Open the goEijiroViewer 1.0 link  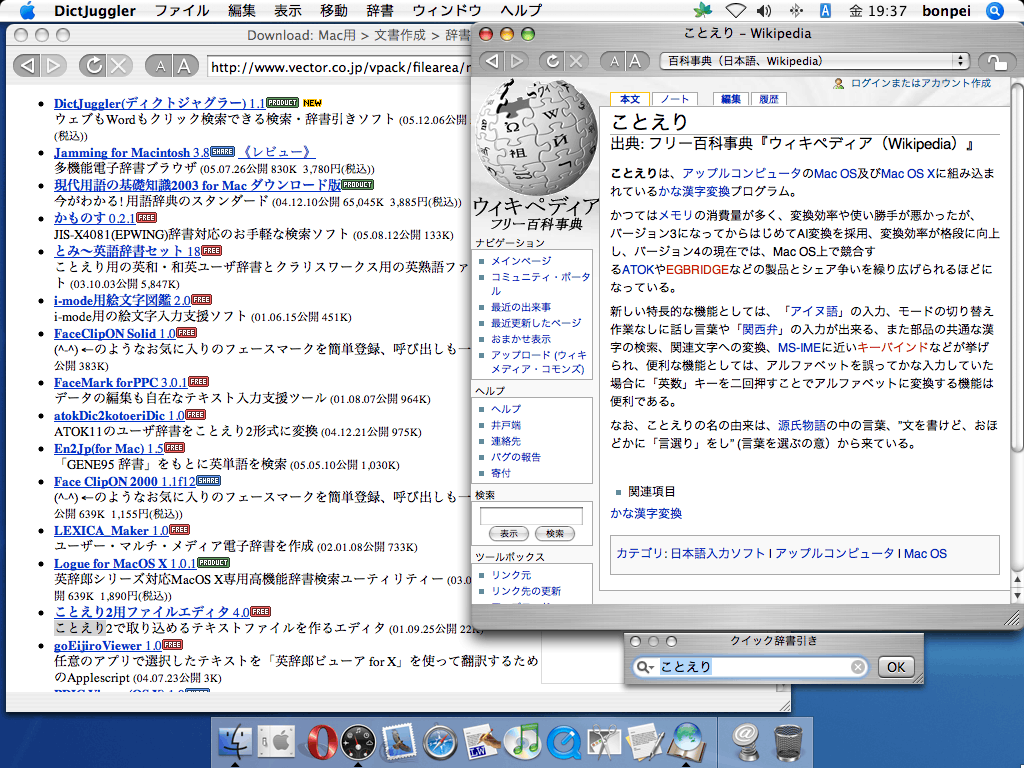coord(107,645)
